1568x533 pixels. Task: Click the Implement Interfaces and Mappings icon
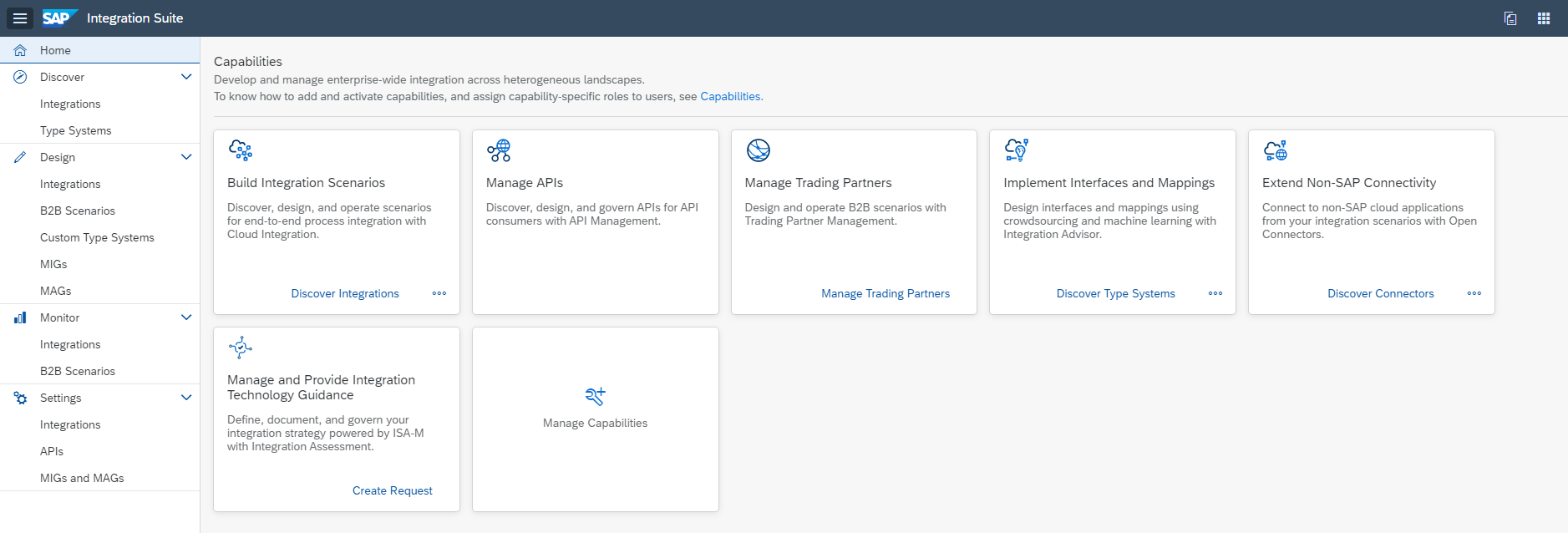[1017, 150]
